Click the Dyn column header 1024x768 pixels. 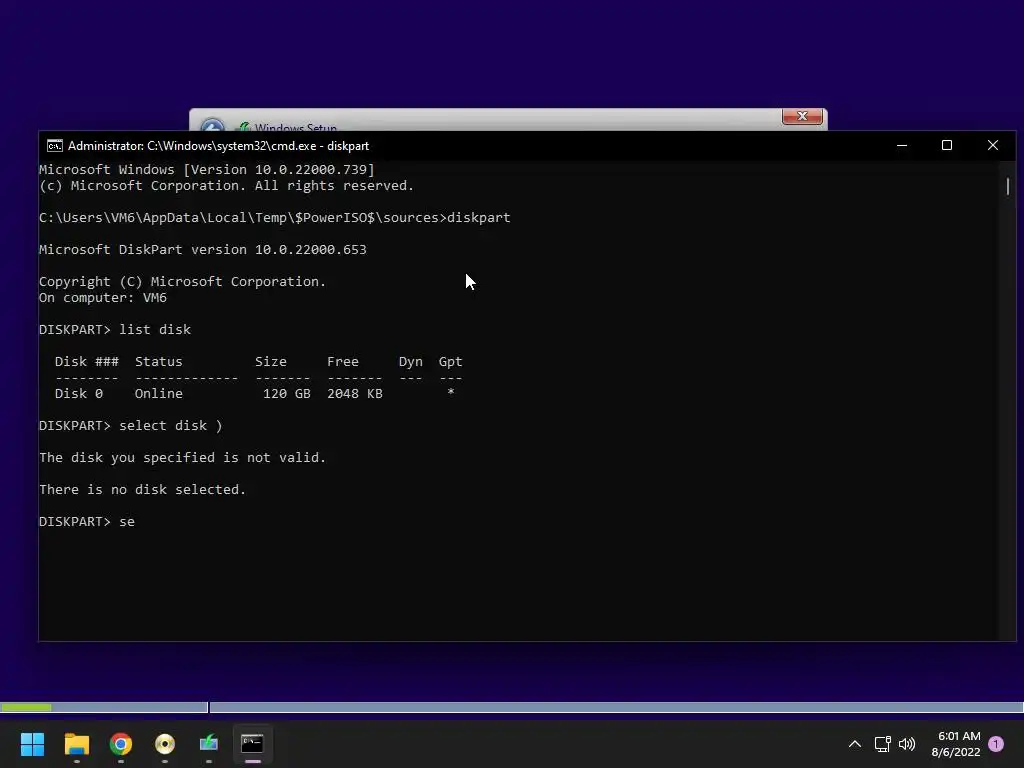[410, 362]
